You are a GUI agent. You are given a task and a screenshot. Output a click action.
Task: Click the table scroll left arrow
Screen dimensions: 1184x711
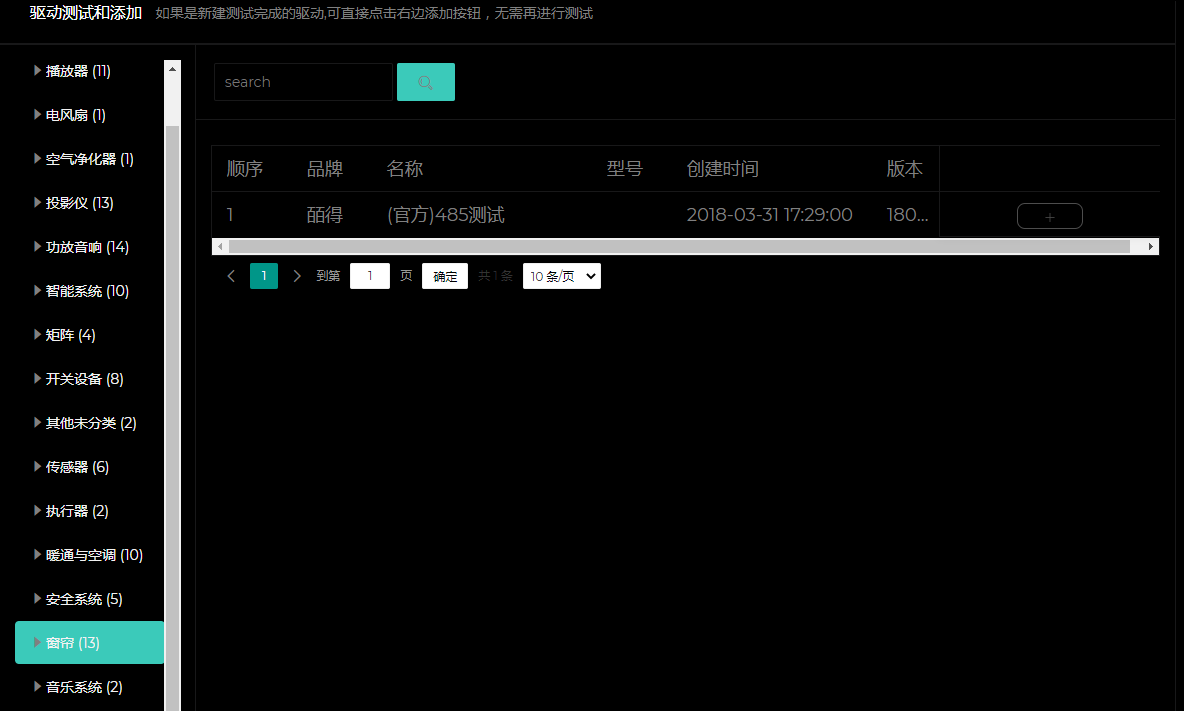click(x=219, y=246)
